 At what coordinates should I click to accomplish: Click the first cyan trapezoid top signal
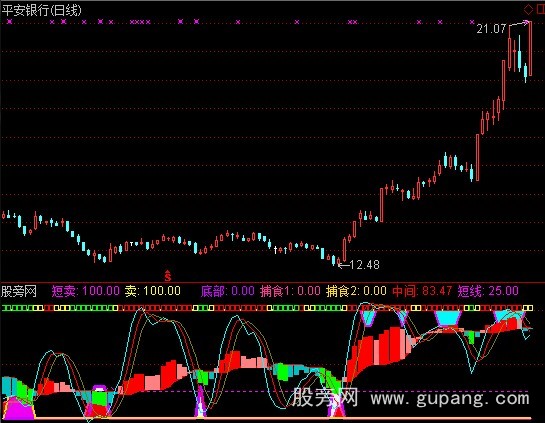pyautogui.click(x=368, y=318)
